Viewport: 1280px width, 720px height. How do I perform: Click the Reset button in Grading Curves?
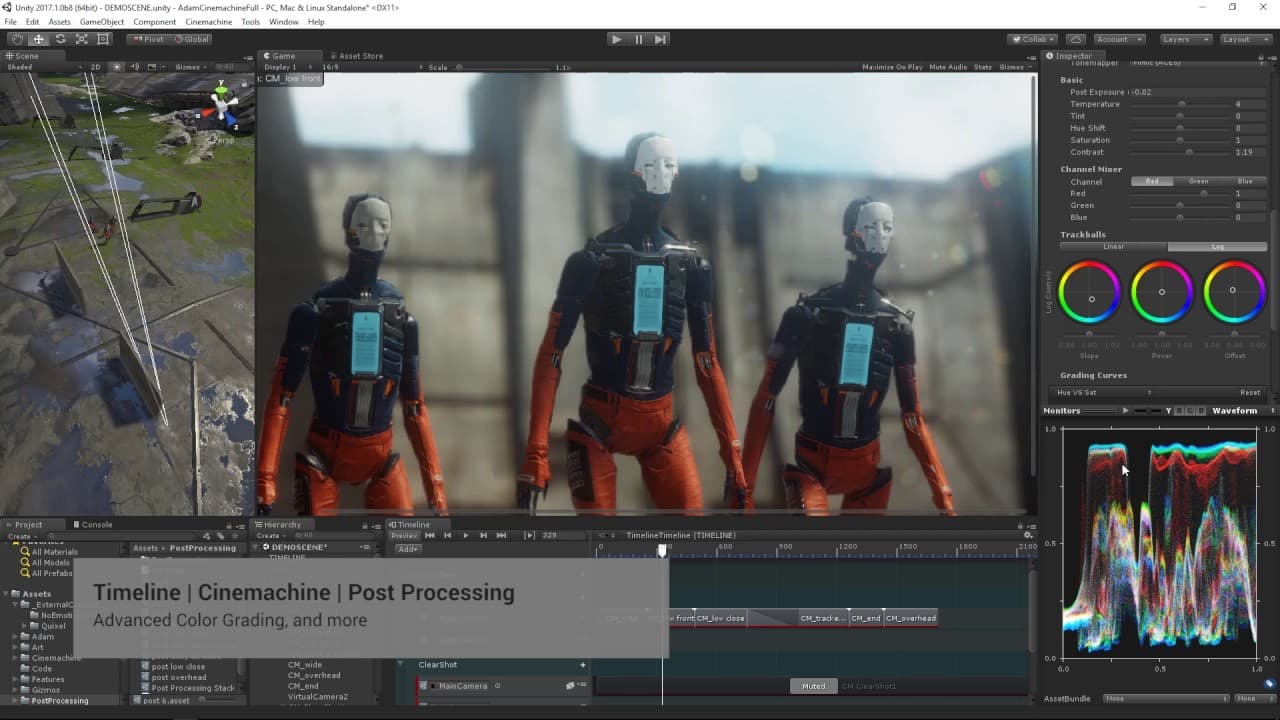1250,392
